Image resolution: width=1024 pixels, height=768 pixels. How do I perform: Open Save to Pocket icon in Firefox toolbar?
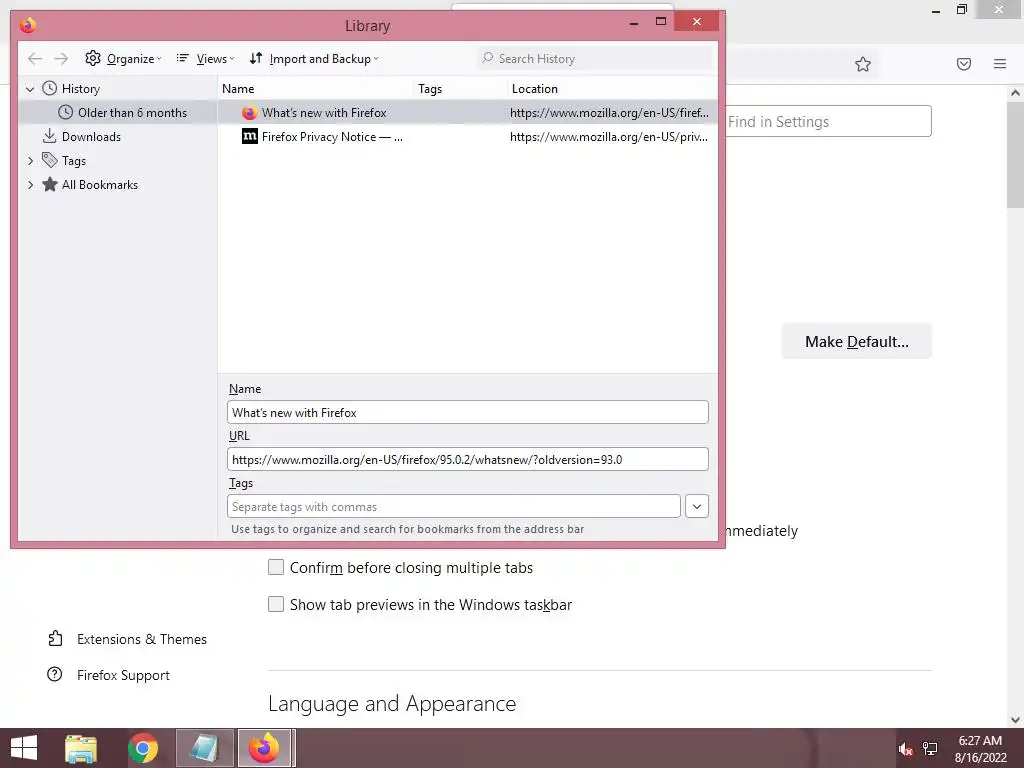pos(964,64)
